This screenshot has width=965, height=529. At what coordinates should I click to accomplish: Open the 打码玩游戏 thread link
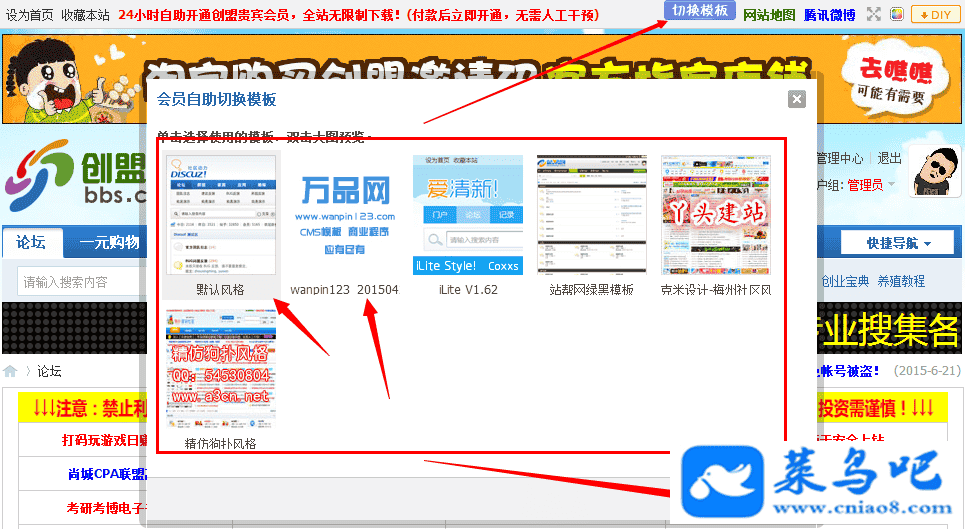104,440
